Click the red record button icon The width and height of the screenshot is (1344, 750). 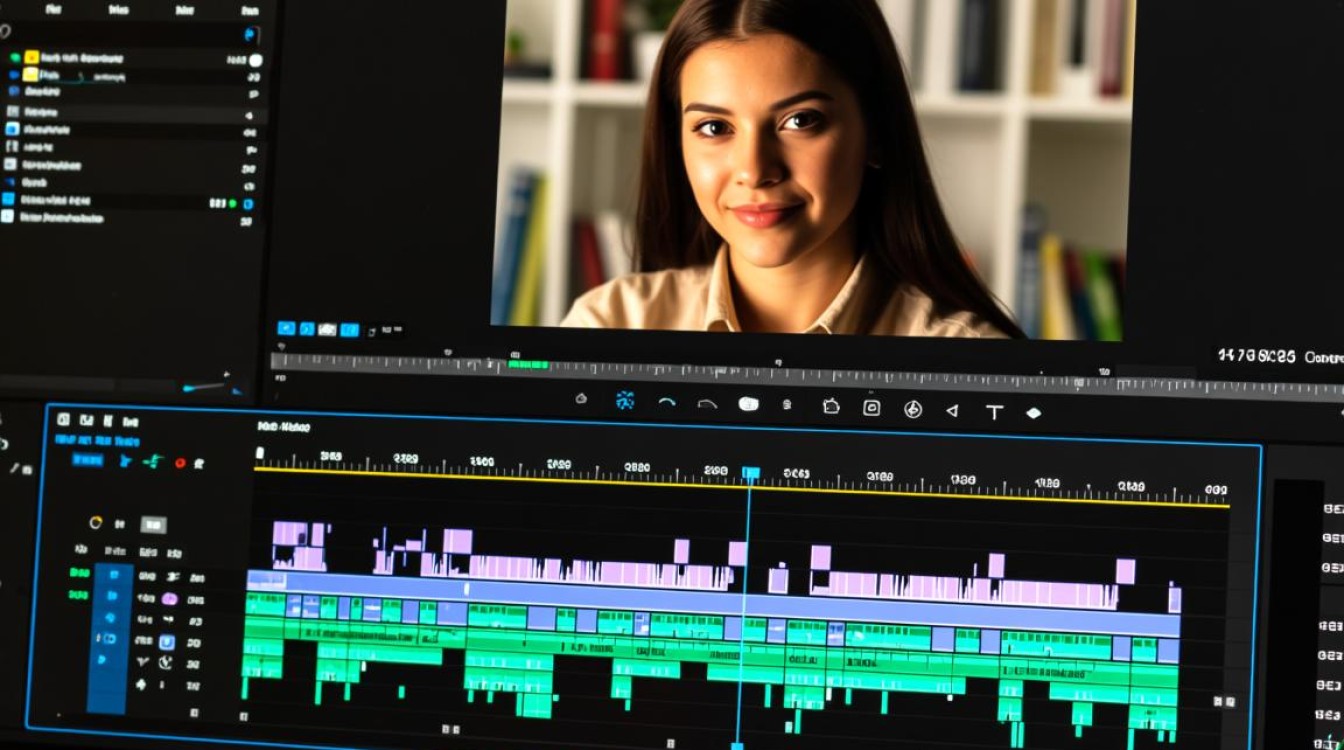pos(180,462)
